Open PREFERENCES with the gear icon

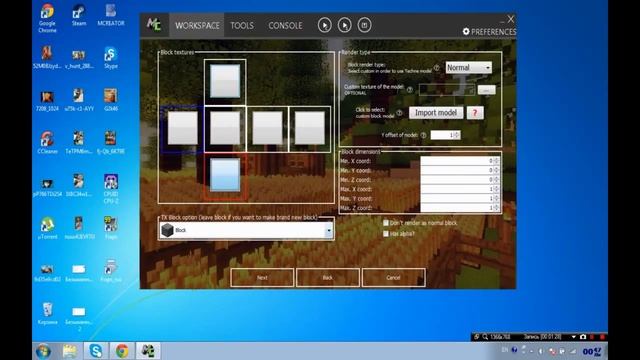(489, 31)
